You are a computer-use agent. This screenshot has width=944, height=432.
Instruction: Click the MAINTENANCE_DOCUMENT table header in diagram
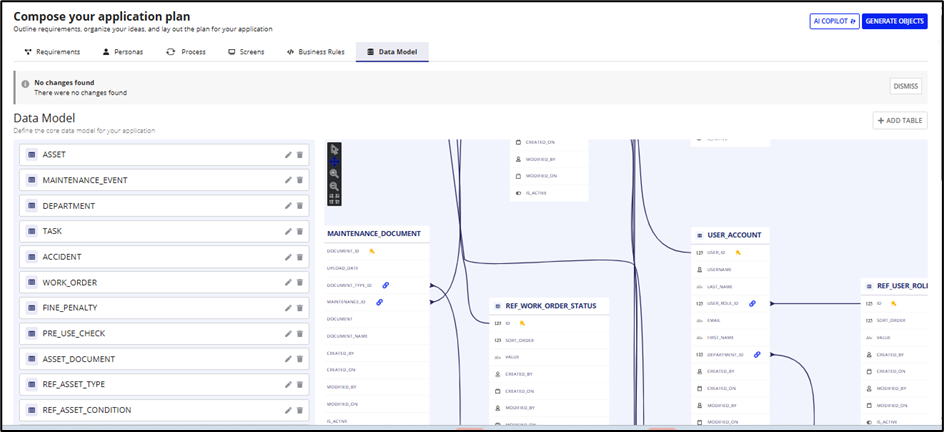coord(377,233)
